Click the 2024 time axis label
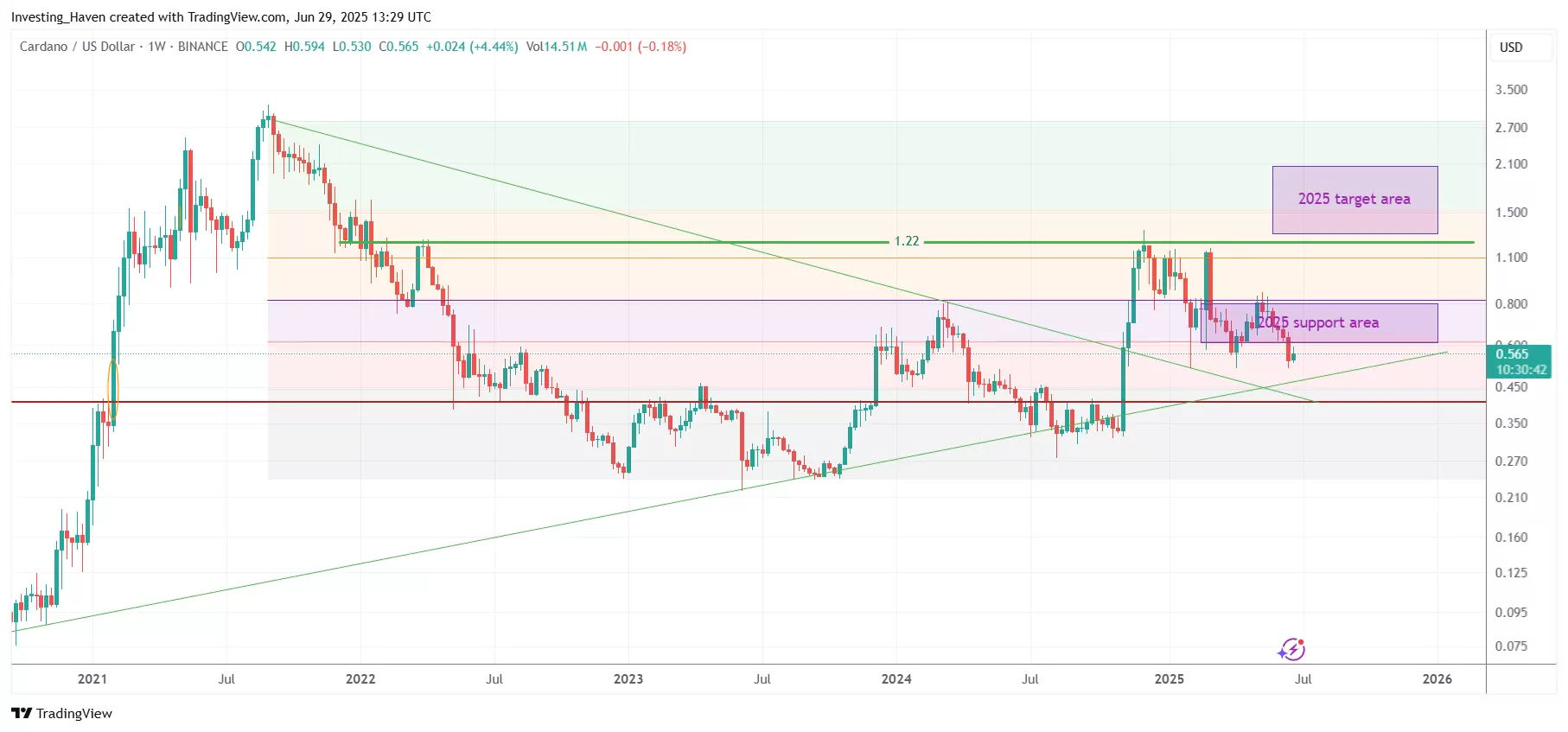1568x732 pixels. click(x=896, y=679)
